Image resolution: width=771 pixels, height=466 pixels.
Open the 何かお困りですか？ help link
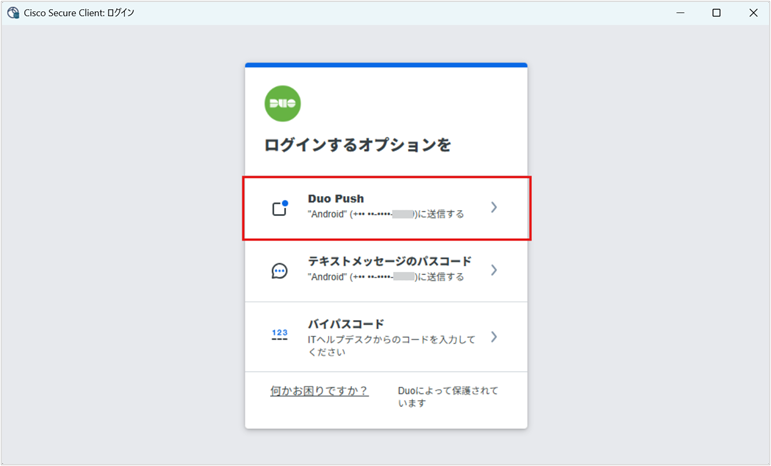319,391
